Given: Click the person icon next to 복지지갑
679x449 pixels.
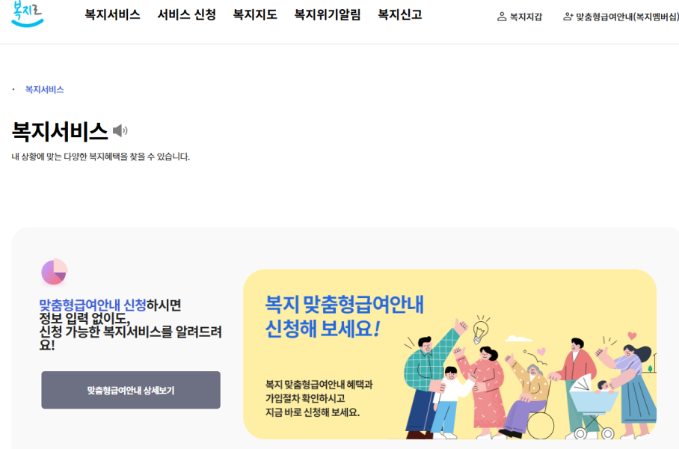Looking at the screenshot, I should [x=501, y=17].
